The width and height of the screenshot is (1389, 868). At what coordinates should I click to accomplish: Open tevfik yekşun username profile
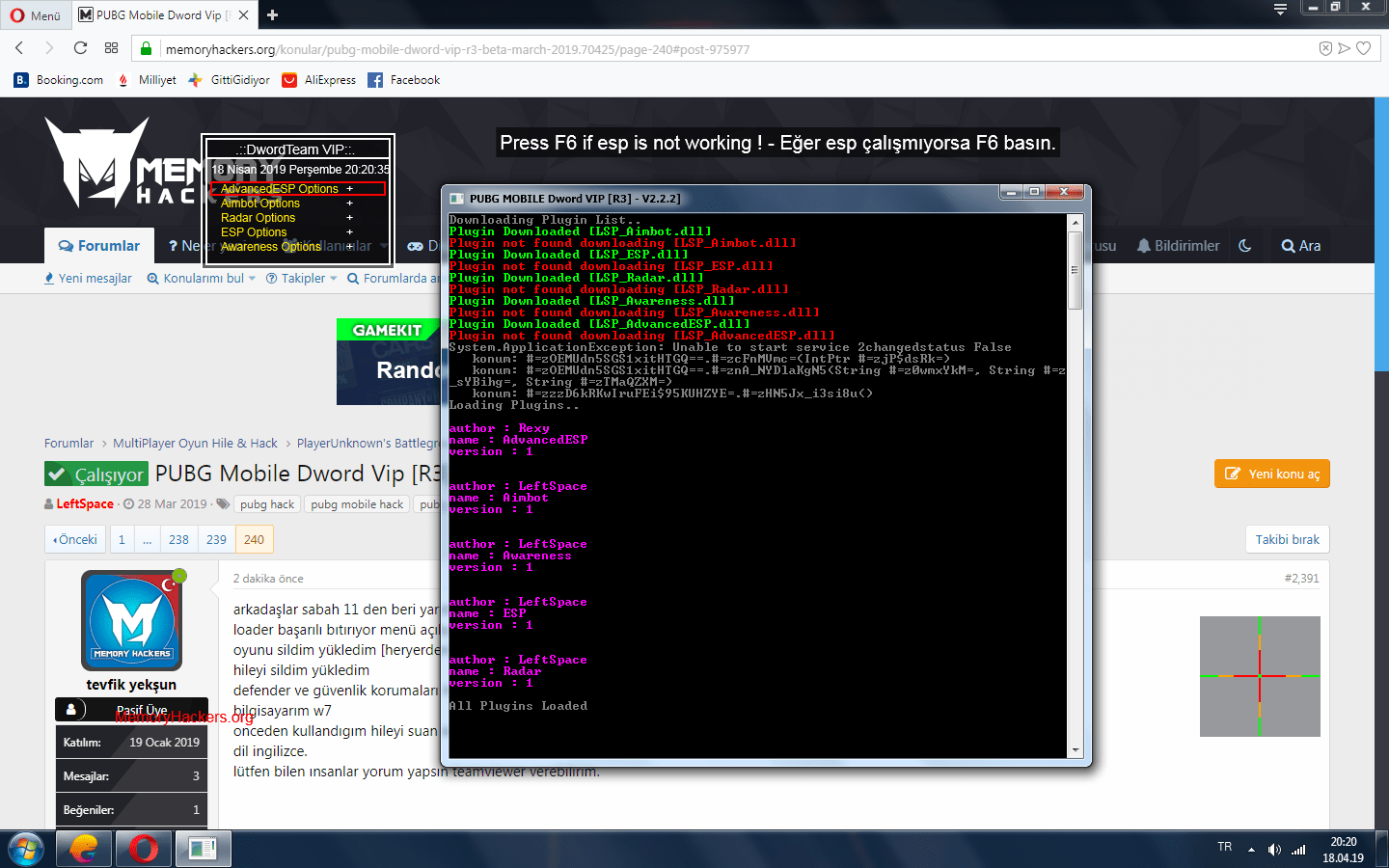(131, 685)
